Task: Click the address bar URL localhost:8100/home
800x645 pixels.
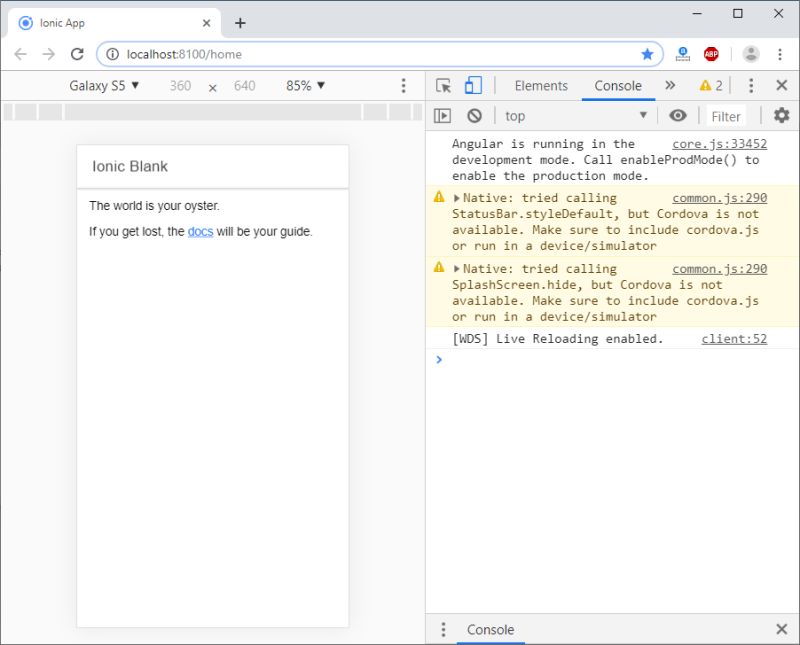Action: click(184, 54)
